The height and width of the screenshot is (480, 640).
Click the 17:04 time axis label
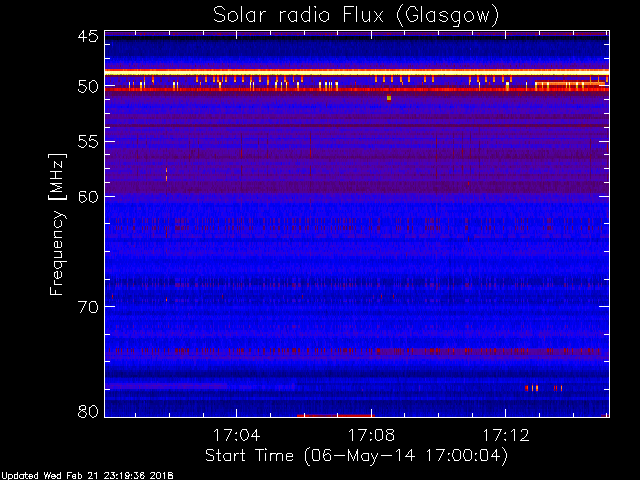click(237, 435)
